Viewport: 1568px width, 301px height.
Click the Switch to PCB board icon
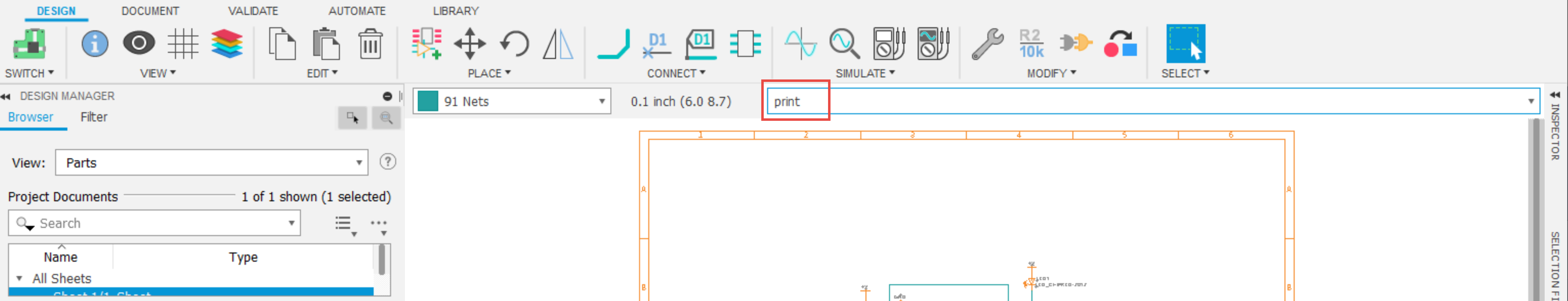29,44
